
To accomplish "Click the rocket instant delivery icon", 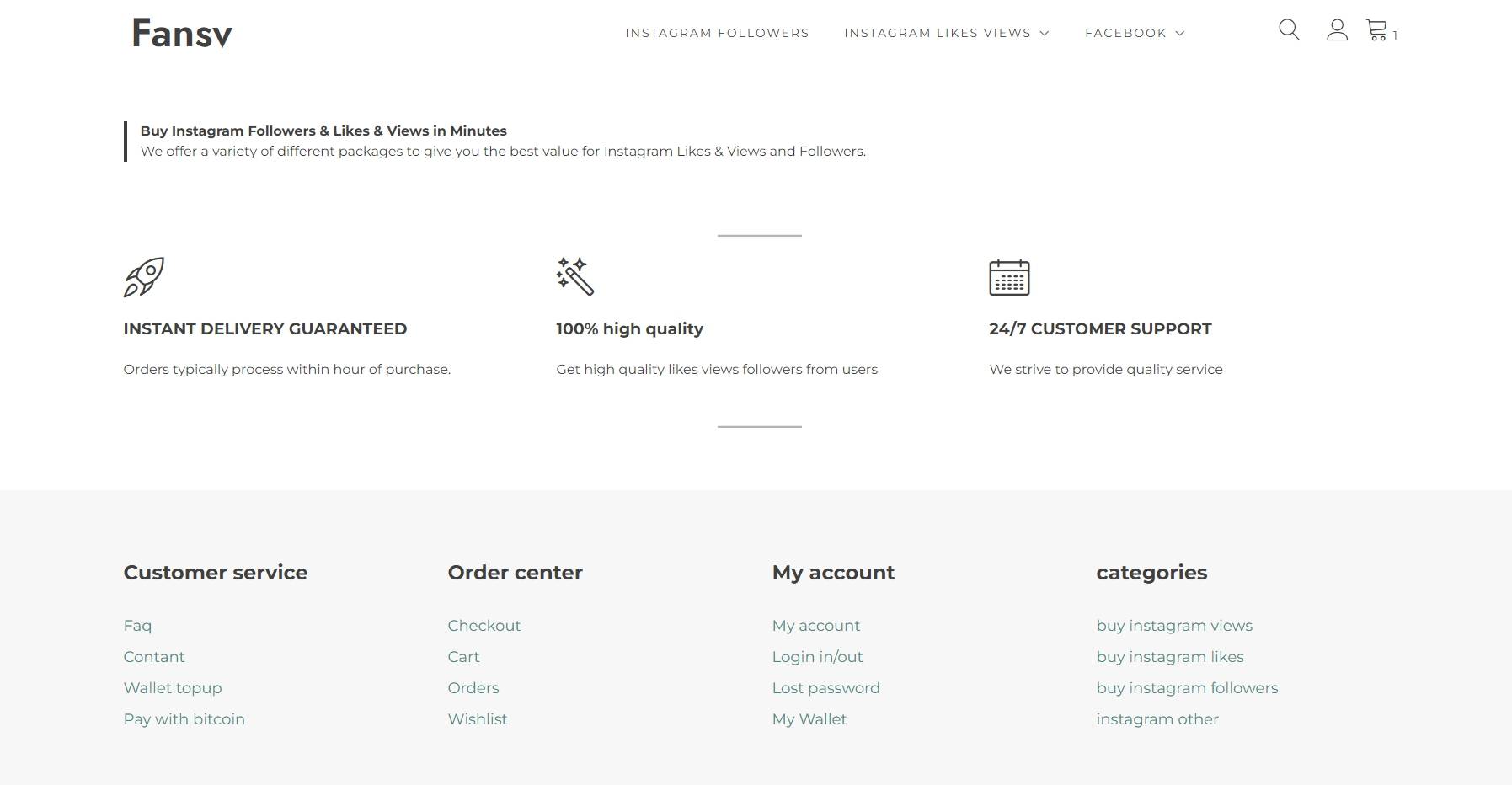I will point(144,277).
